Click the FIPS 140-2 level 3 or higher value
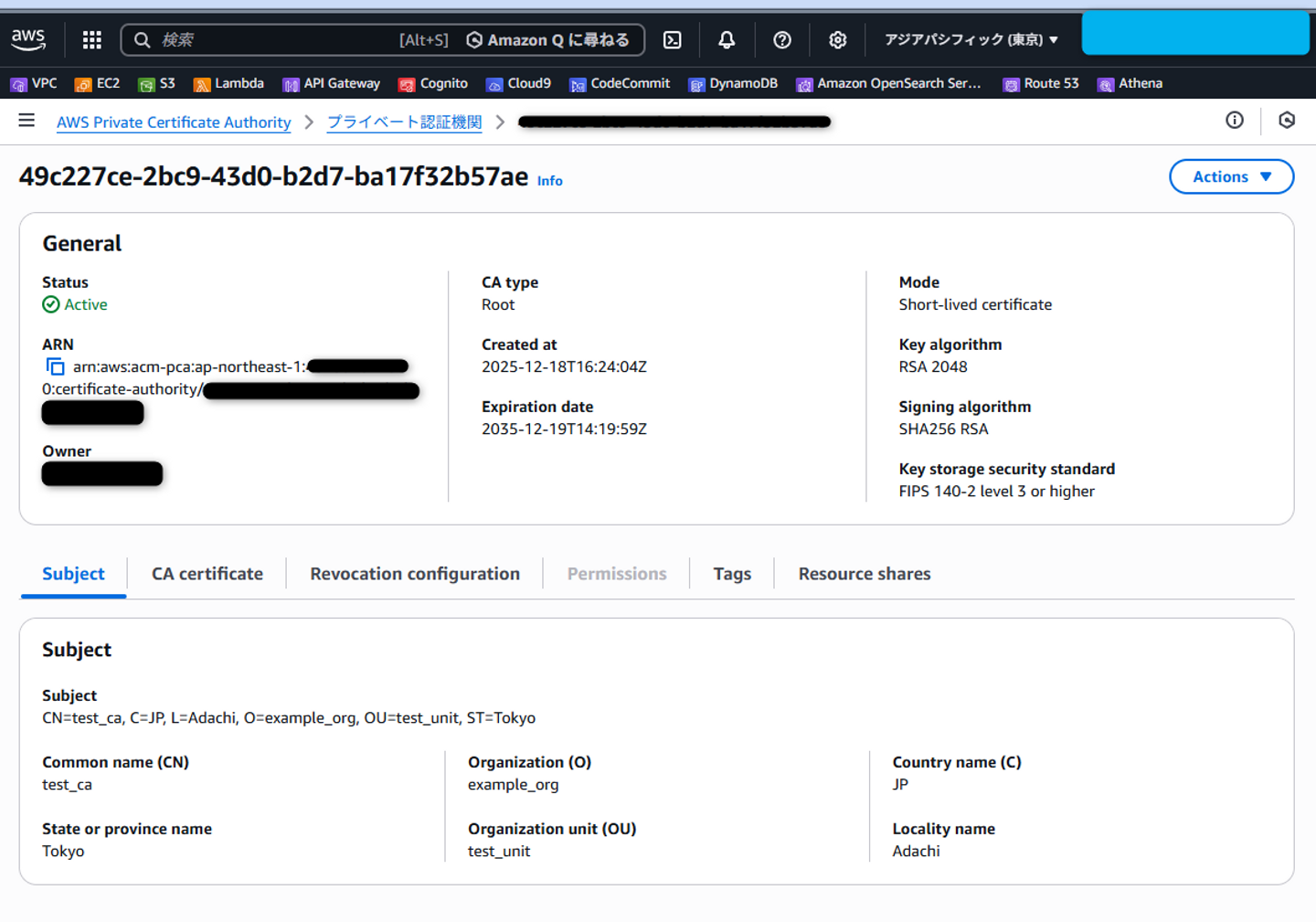Image resolution: width=1316 pixels, height=922 pixels. tap(996, 491)
